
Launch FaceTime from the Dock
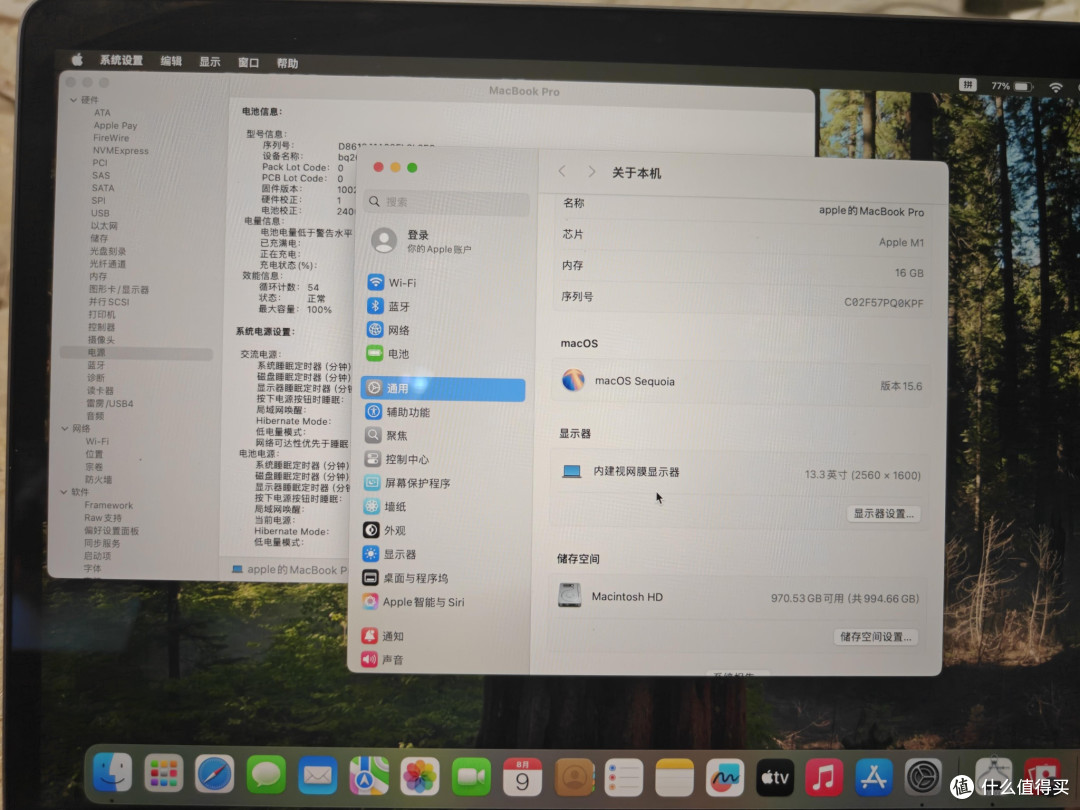tap(471, 777)
